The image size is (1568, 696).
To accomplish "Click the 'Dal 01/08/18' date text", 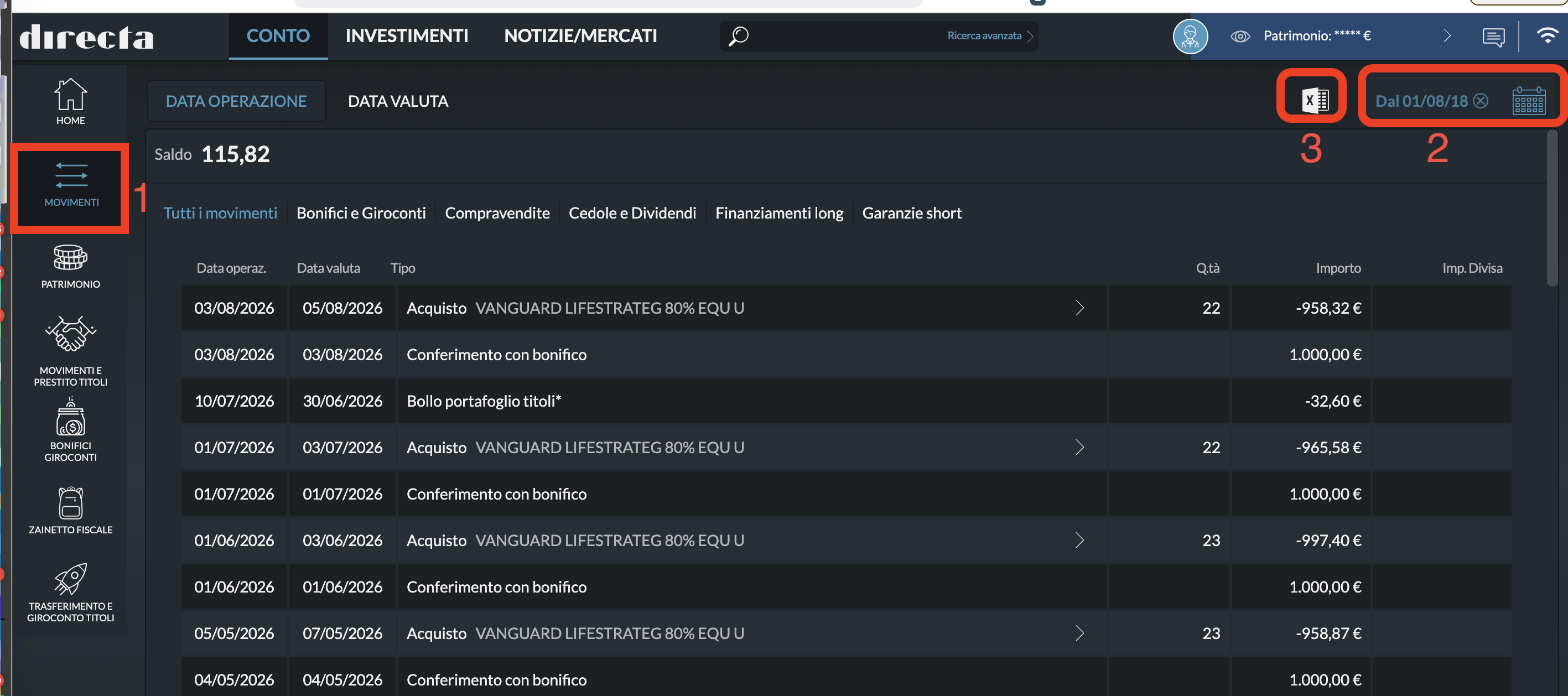I will coord(1421,101).
